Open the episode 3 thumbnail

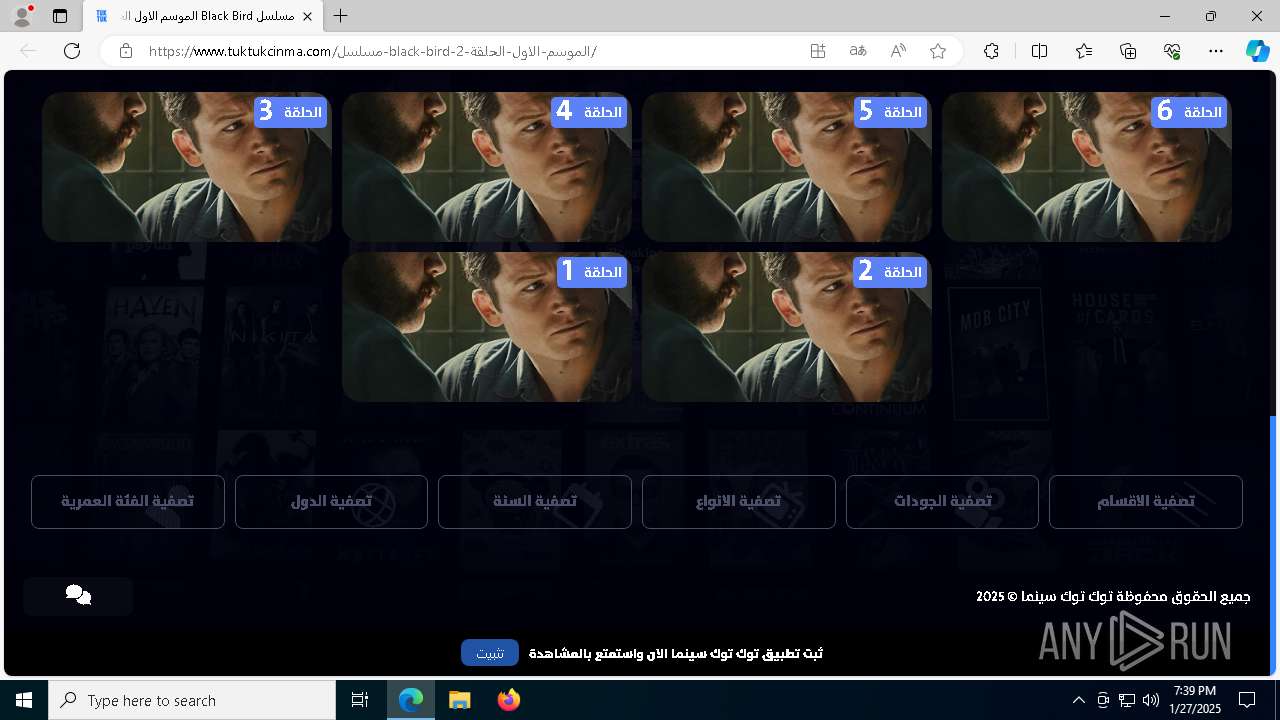click(x=187, y=167)
